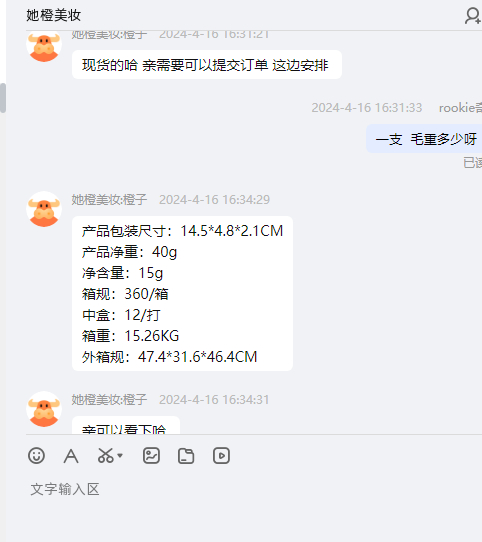Send an image via picture icon
The width and height of the screenshot is (482, 542).
(151, 456)
